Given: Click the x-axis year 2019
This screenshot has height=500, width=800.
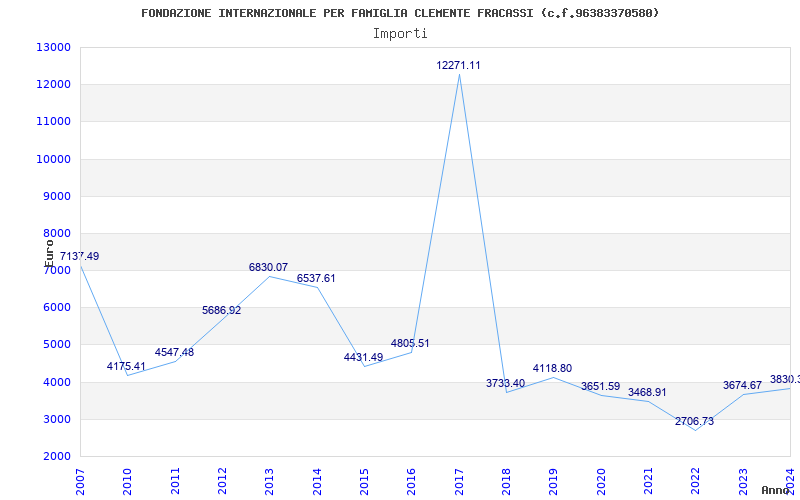Looking at the screenshot, I should 554,482.
